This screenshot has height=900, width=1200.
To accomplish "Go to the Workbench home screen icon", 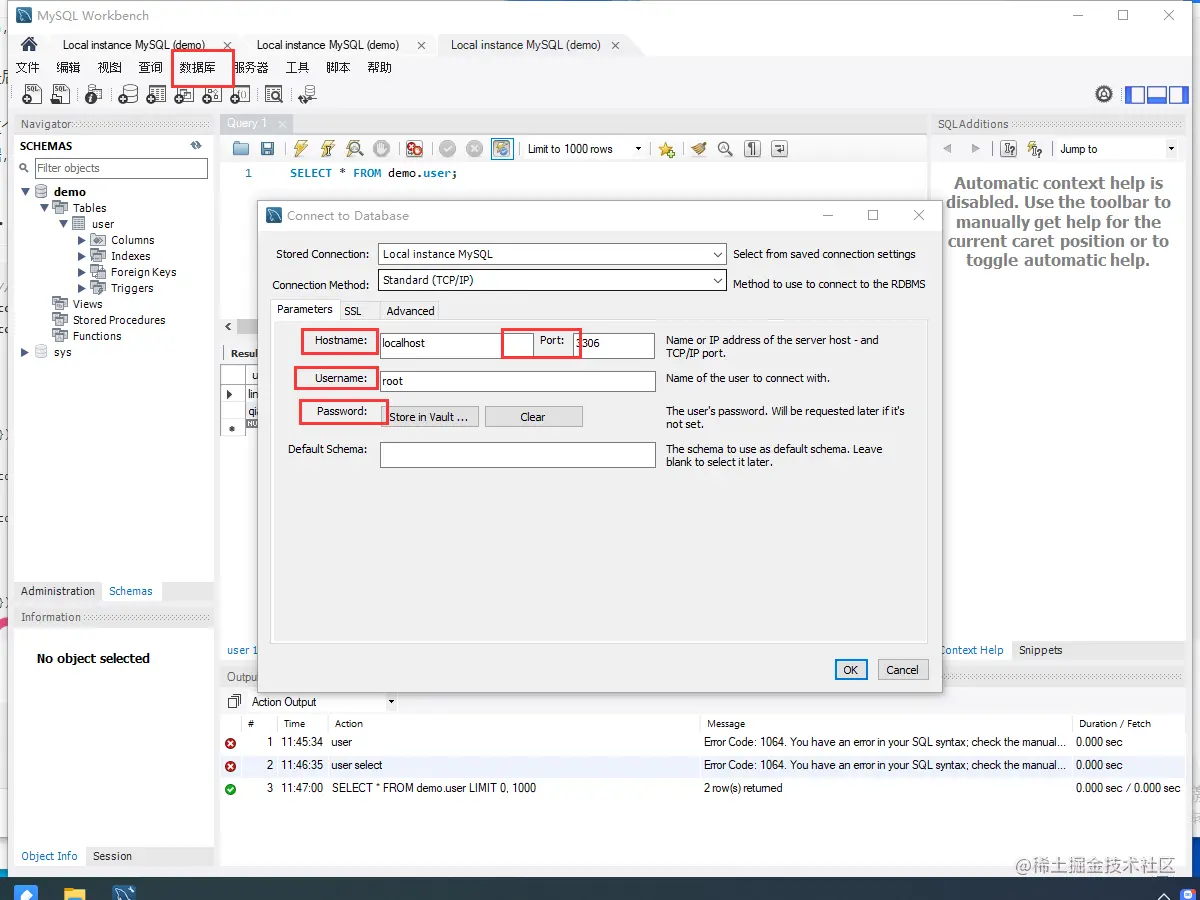I will [29, 45].
